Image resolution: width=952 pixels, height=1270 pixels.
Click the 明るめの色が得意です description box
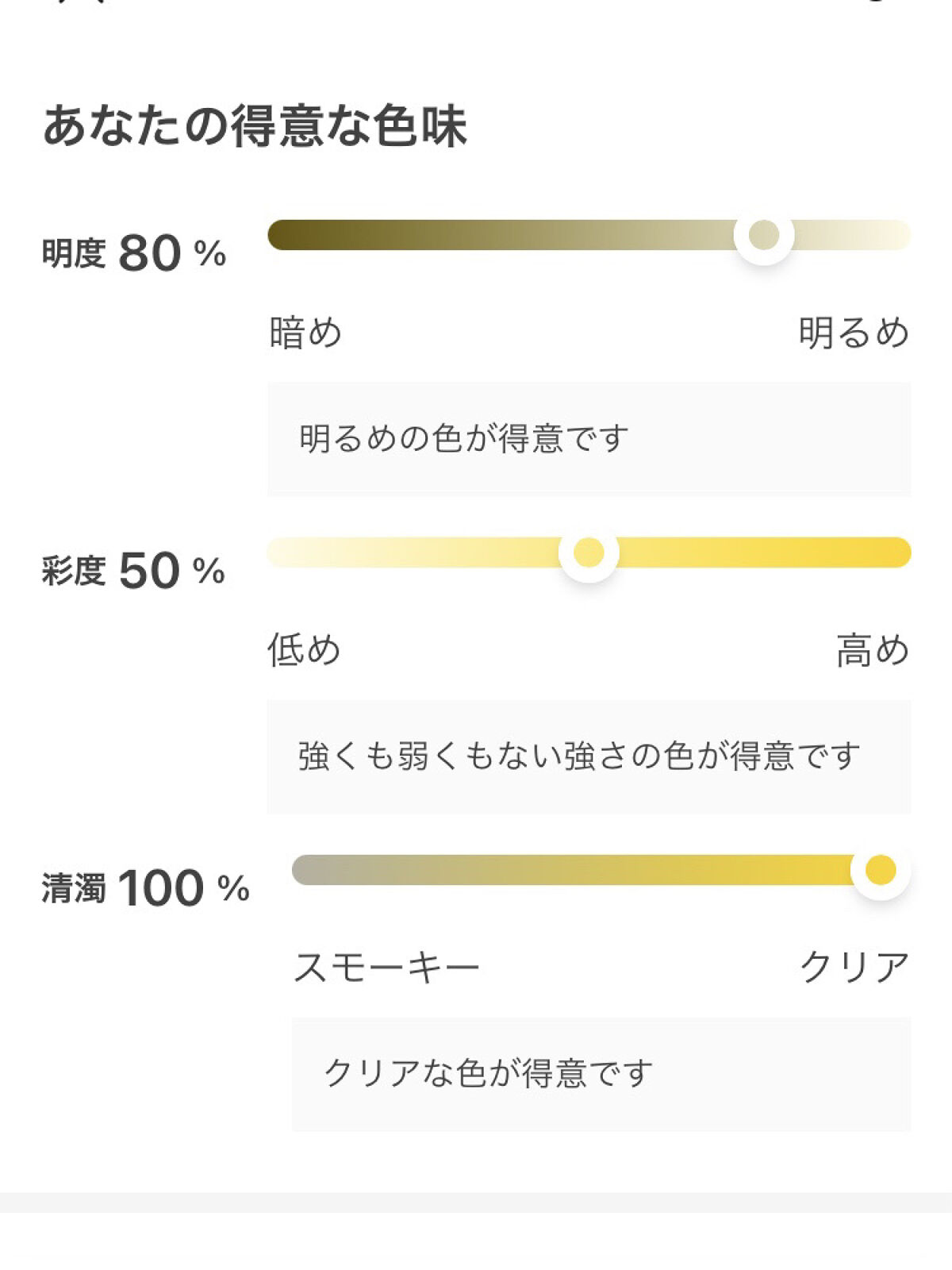589,439
